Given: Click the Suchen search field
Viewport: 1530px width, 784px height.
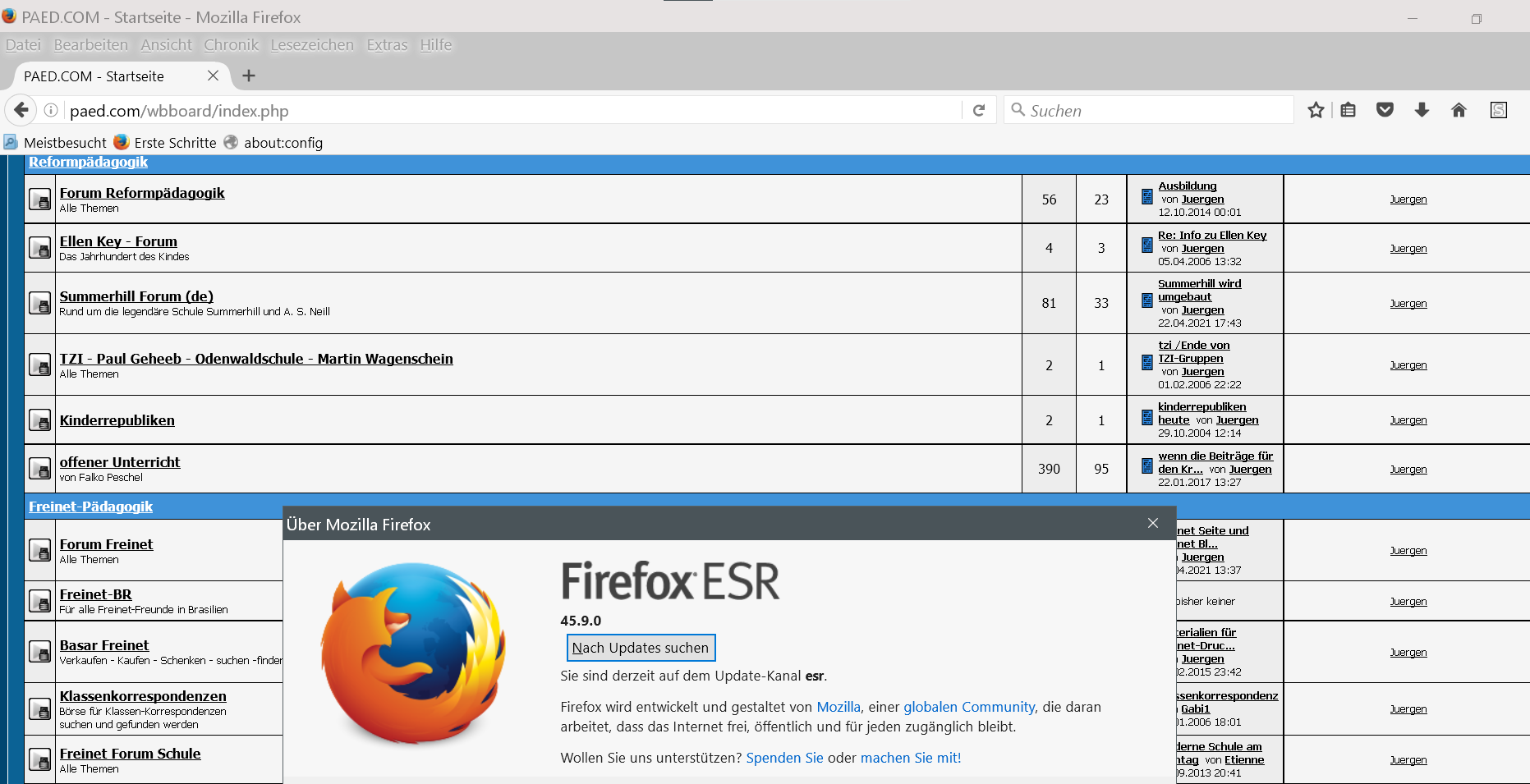Looking at the screenshot, I should click(x=1150, y=110).
